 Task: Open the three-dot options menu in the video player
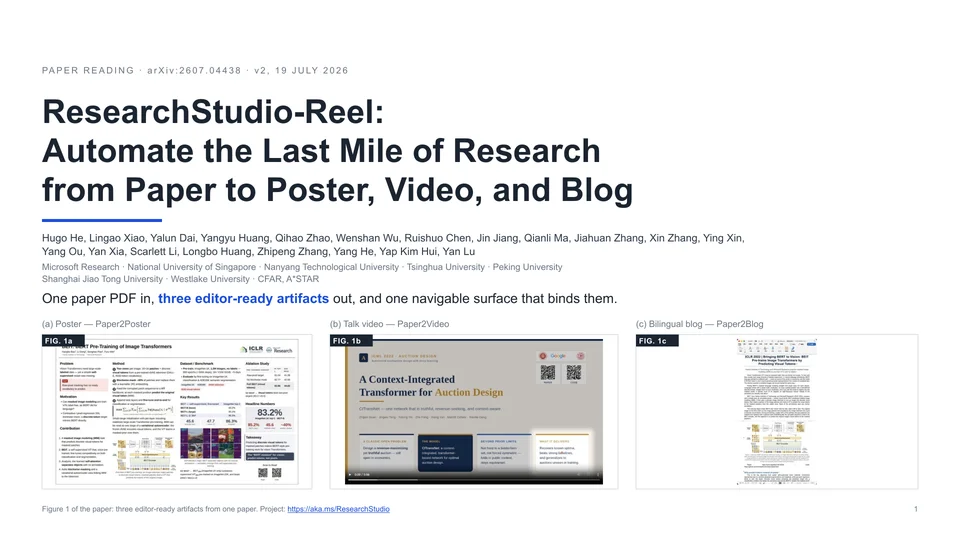point(598,474)
